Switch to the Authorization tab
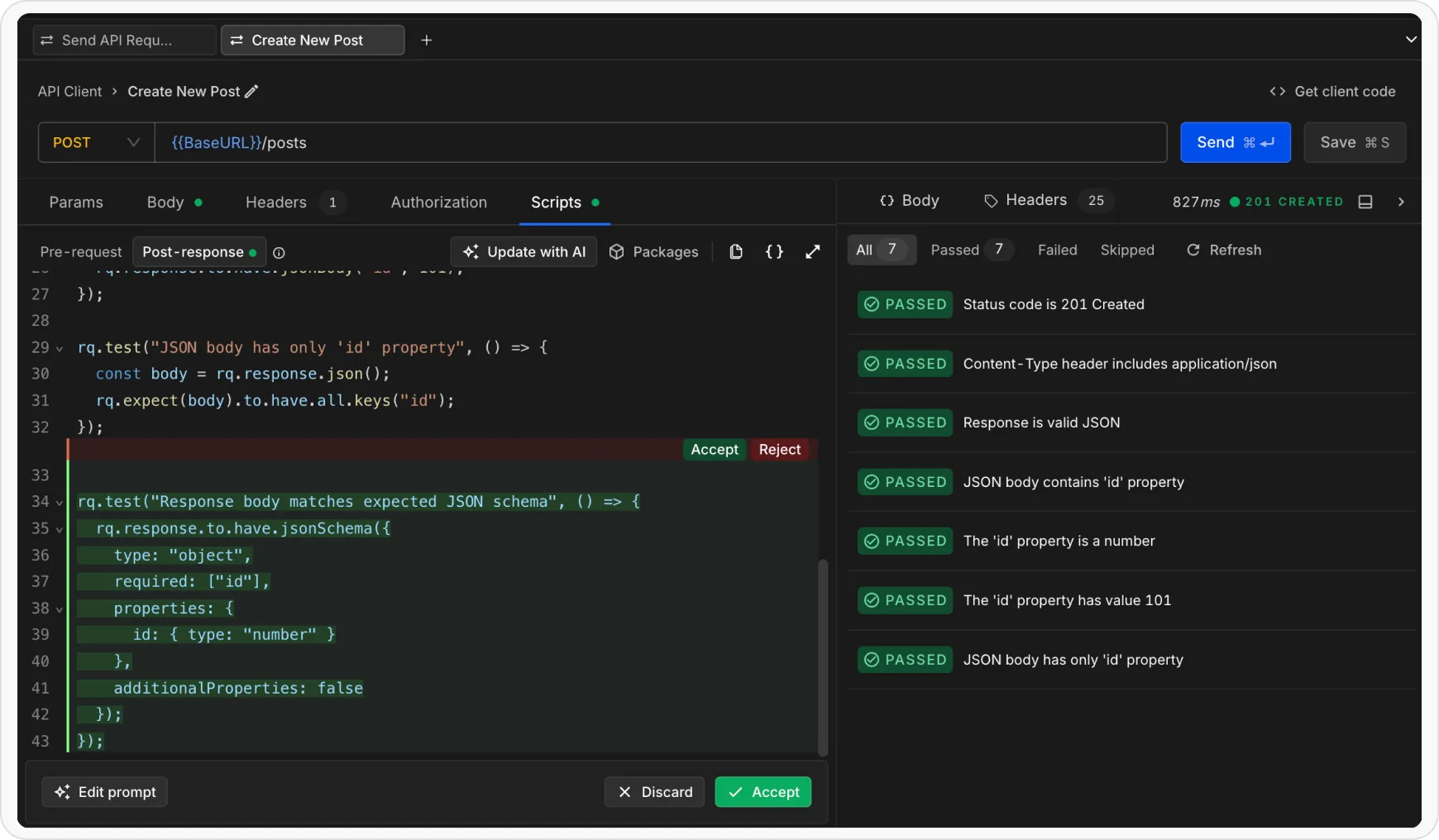Image resolution: width=1439 pixels, height=840 pixels. point(438,202)
